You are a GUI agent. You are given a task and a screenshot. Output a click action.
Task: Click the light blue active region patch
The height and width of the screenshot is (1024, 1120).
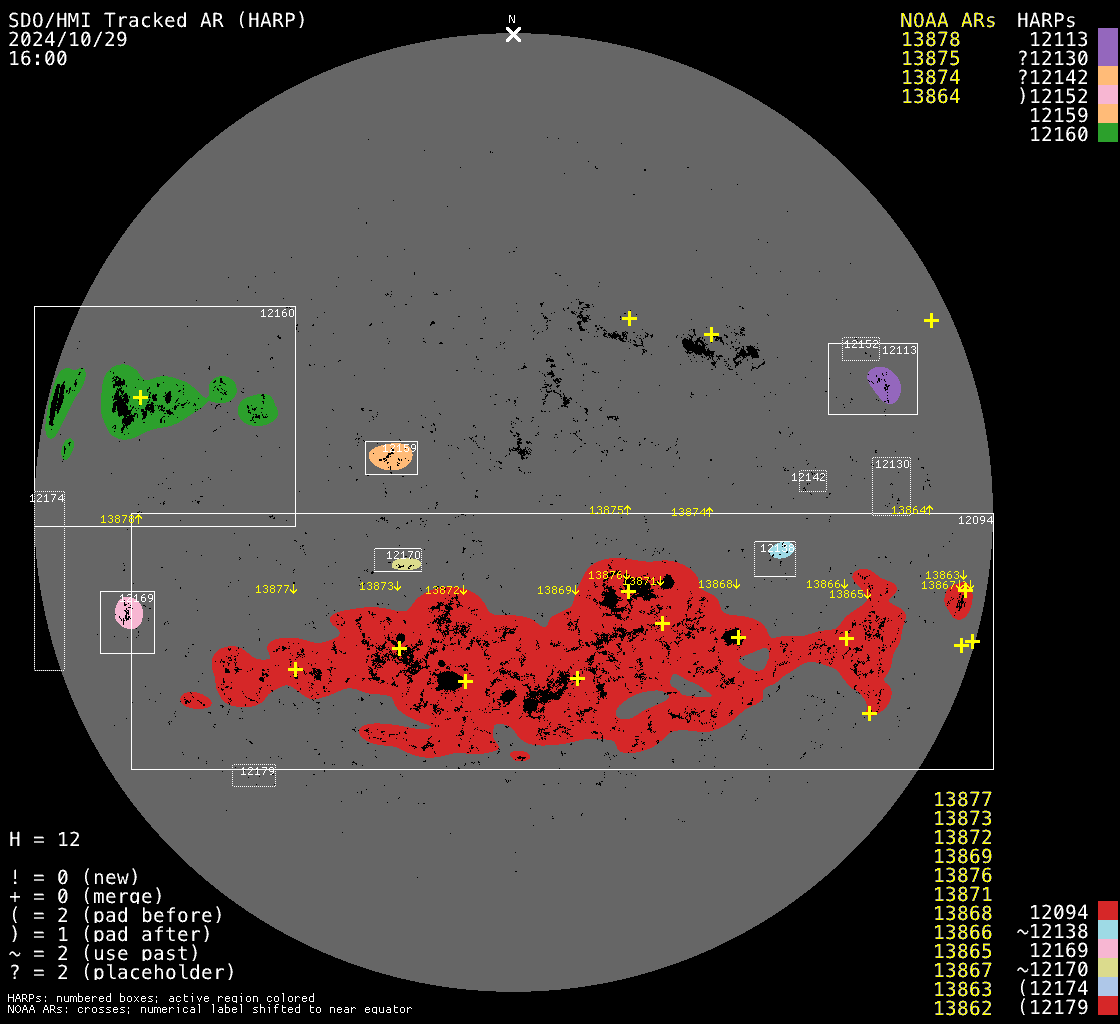pyautogui.click(x=780, y=550)
